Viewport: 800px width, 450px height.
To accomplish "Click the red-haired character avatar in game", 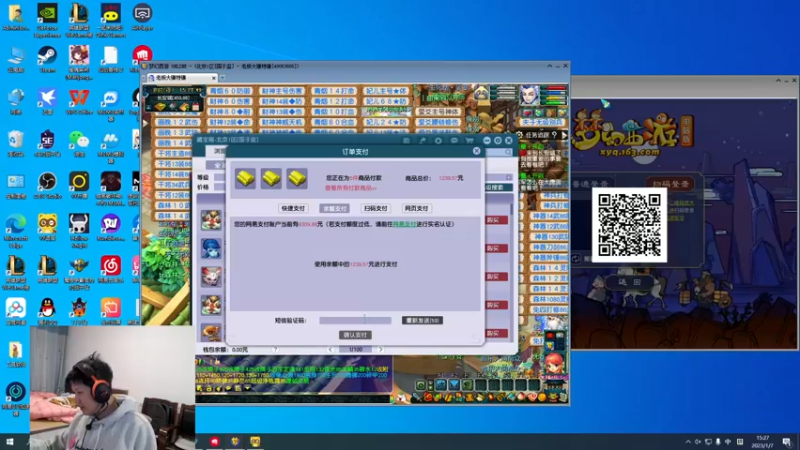I will [x=554, y=365].
